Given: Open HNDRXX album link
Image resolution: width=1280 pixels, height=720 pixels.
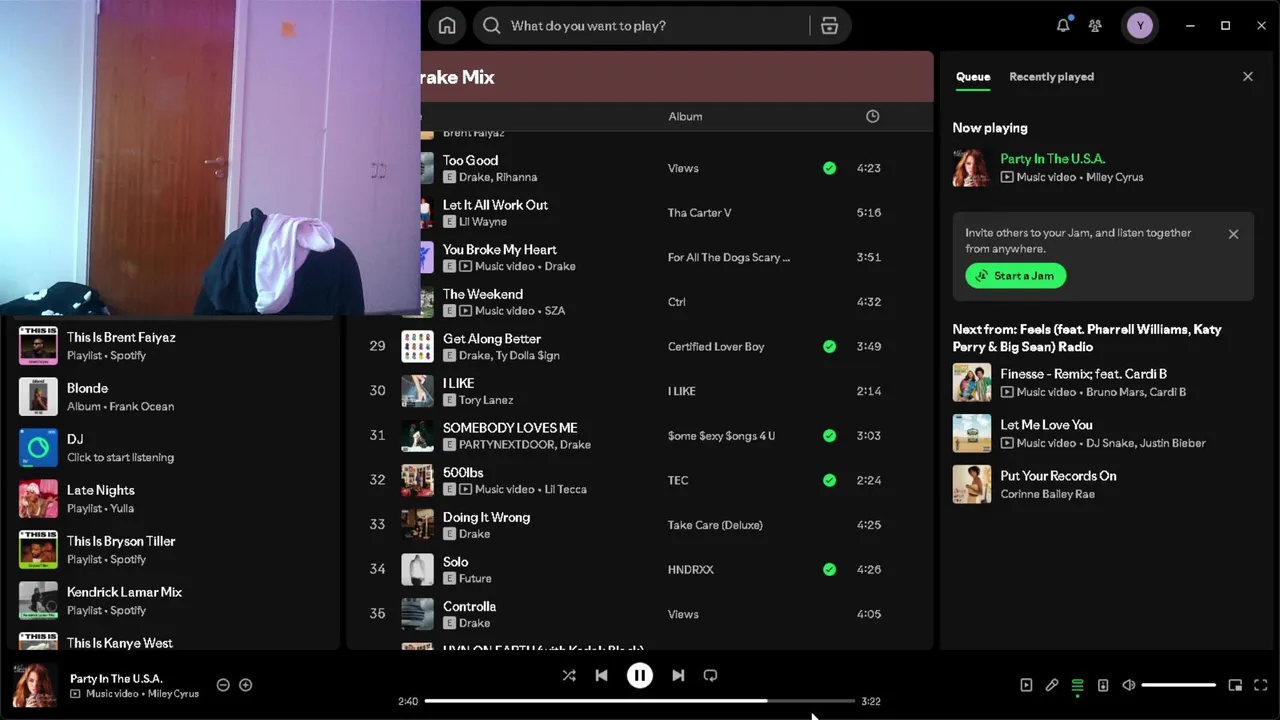Looking at the screenshot, I should [690, 570].
